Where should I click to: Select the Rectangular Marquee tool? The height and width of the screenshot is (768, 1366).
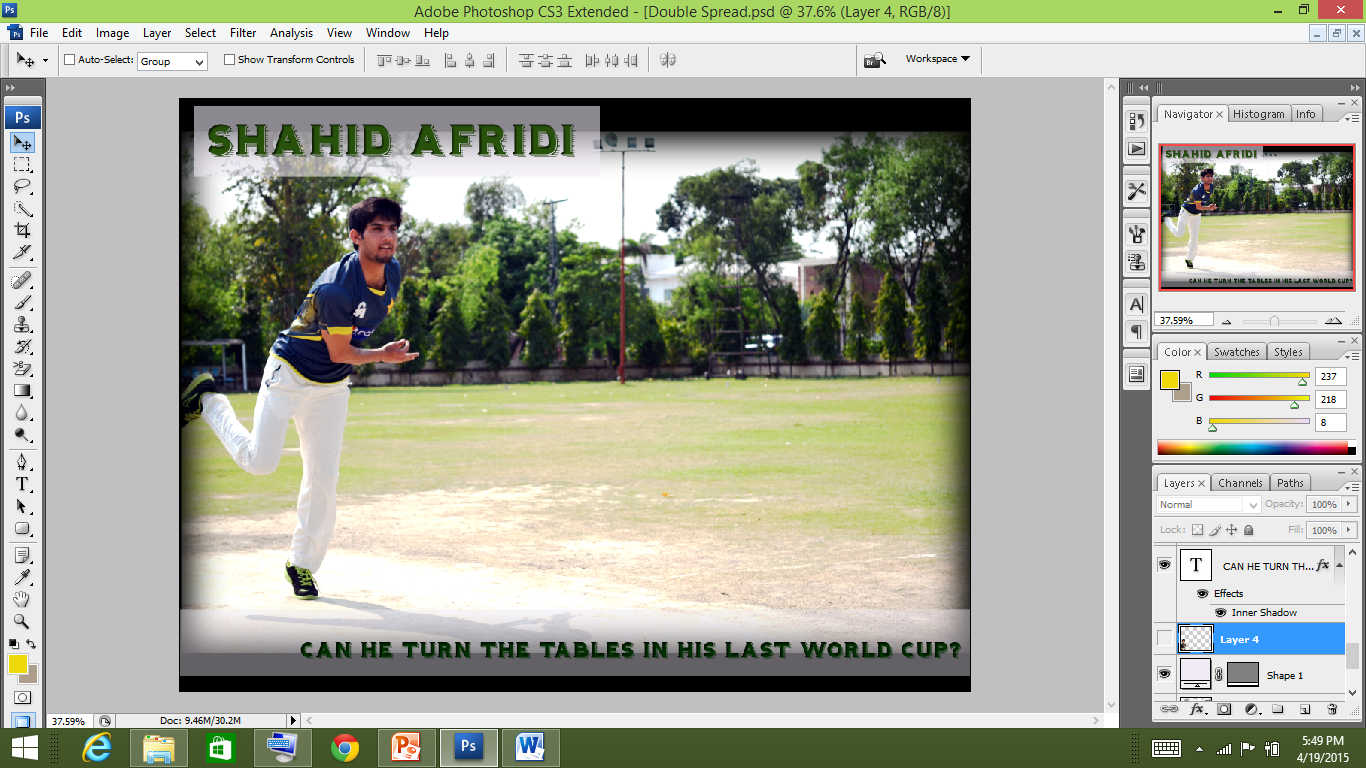click(x=22, y=165)
